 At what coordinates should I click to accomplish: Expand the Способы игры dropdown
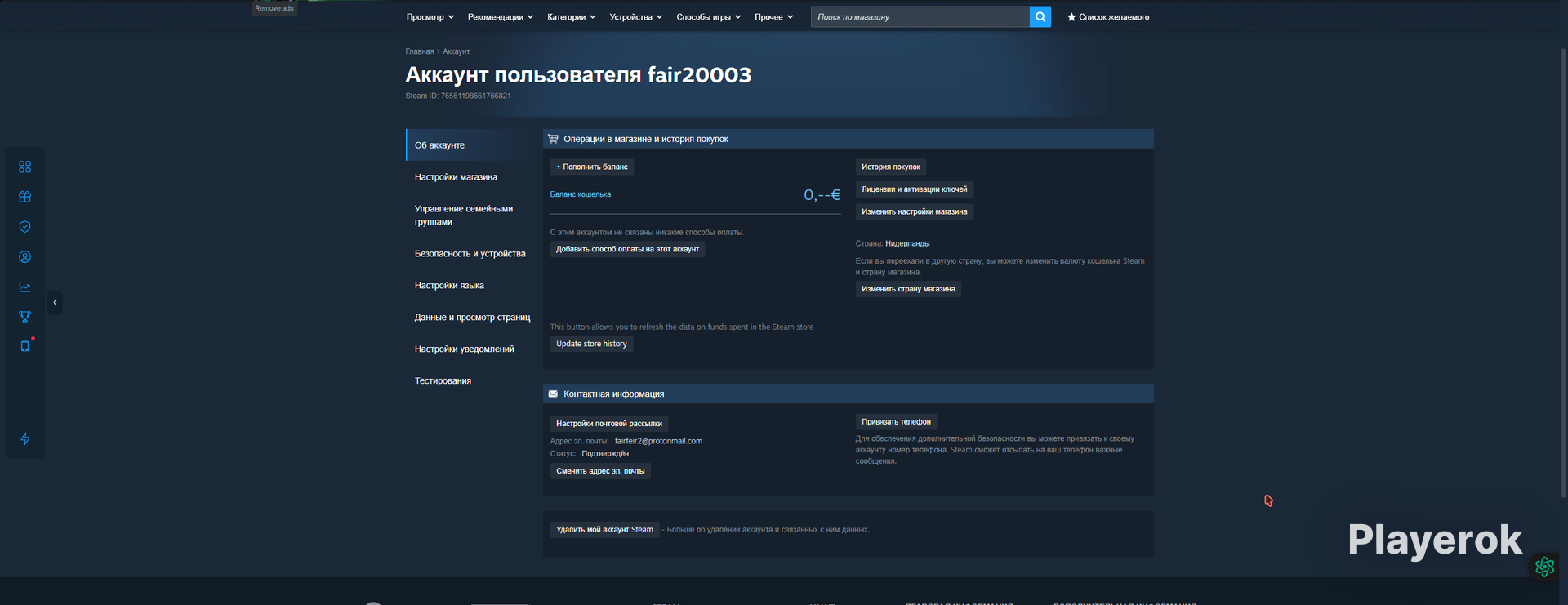[708, 17]
